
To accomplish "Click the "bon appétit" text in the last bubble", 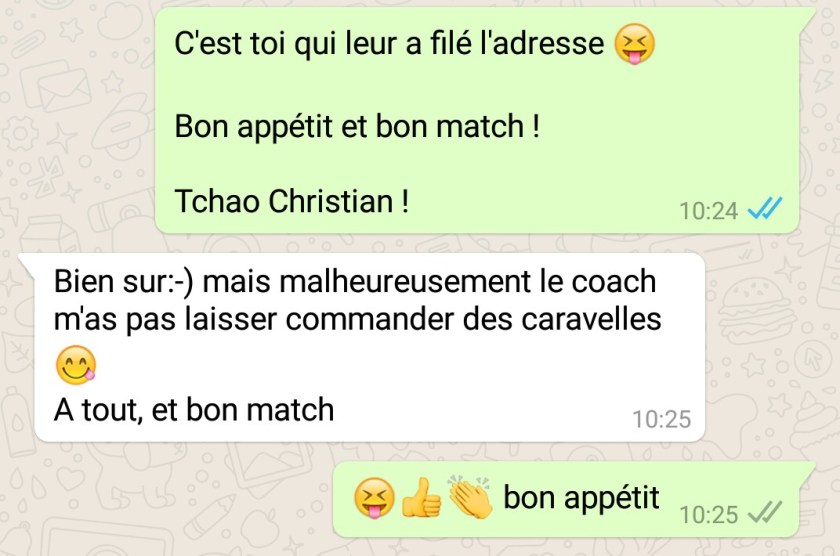I will tap(581, 498).
